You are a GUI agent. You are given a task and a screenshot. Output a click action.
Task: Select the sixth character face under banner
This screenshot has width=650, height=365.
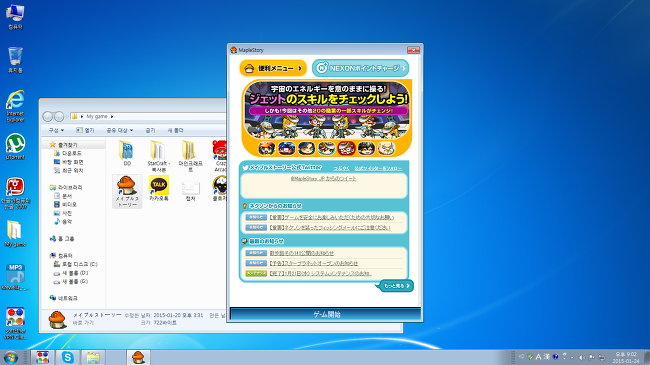pyautogui.click(x=366, y=148)
